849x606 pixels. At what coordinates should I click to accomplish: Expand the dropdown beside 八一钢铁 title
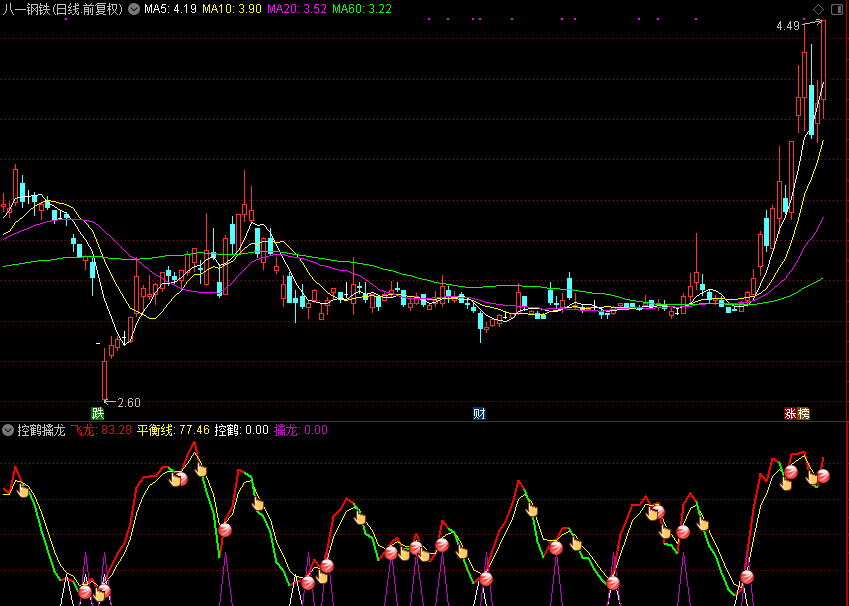(134, 9)
